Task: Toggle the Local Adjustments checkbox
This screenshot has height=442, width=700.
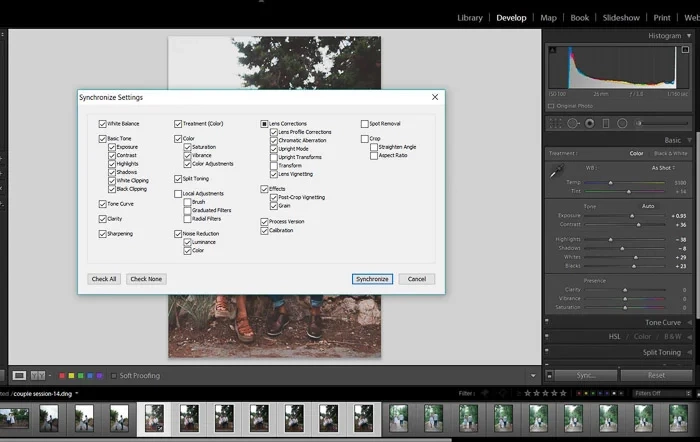Action: [x=178, y=193]
